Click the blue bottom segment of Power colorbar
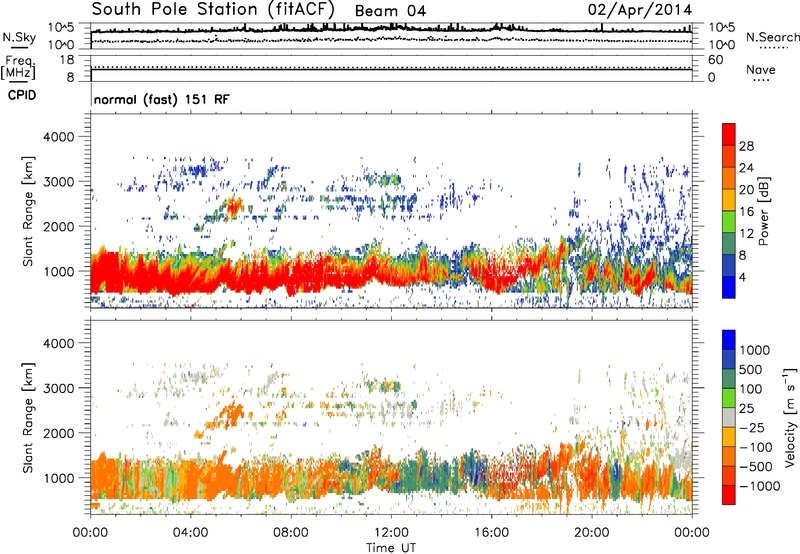The height and width of the screenshot is (554, 800). tap(729, 287)
